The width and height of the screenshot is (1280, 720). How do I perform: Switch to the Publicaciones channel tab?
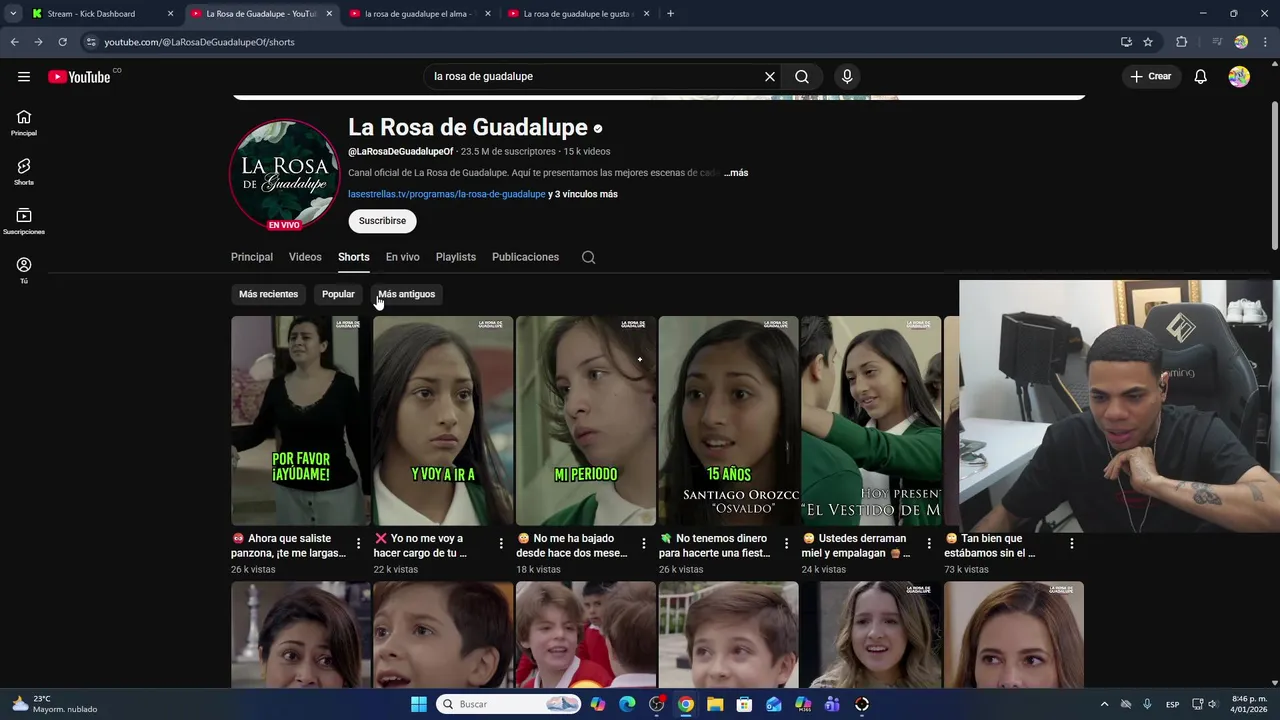click(x=525, y=257)
